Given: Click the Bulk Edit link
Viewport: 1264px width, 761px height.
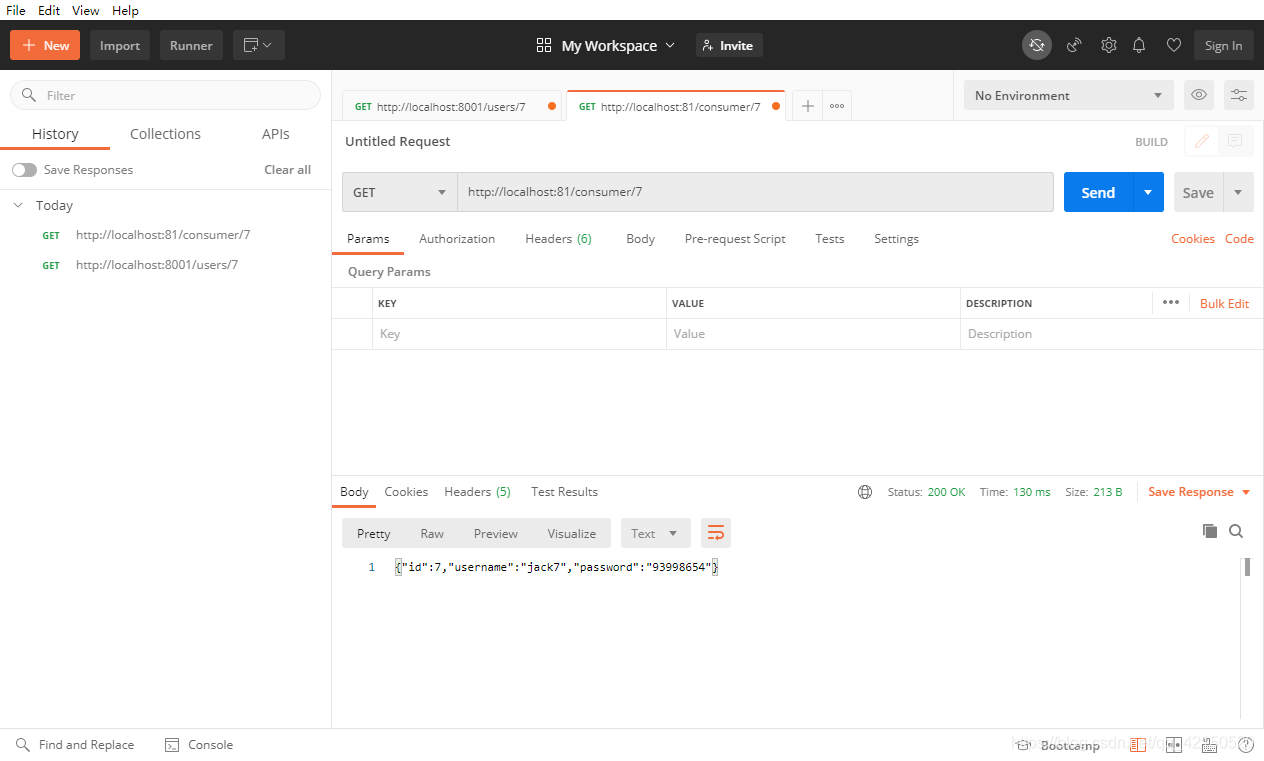Looking at the screenshot, I should coord(1225,303).
